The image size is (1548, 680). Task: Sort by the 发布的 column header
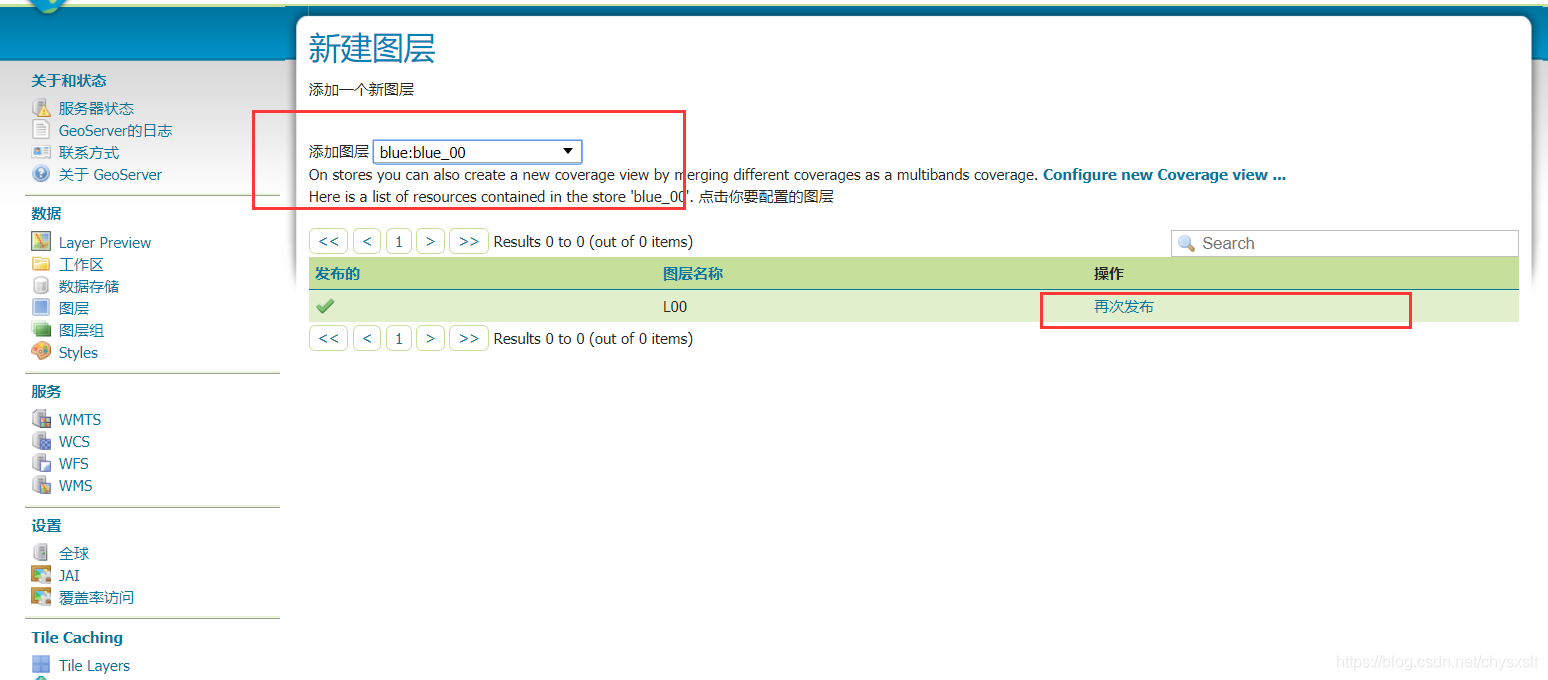point(337,273)
